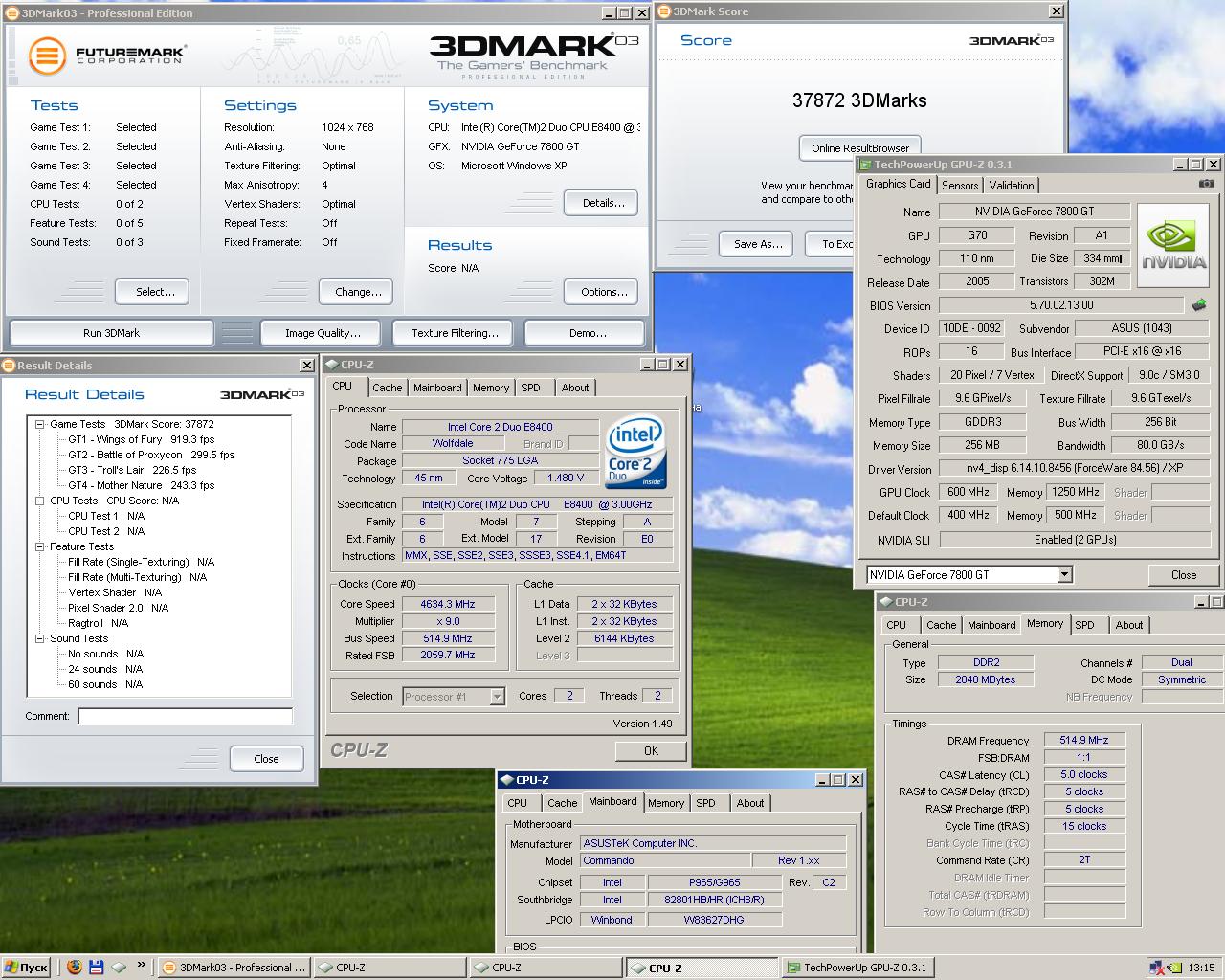The height and width of the screenshot is (980, 1225).
Task: Open Mainboard tab in the CPU-Z memory window
Action: click(991, 625)
